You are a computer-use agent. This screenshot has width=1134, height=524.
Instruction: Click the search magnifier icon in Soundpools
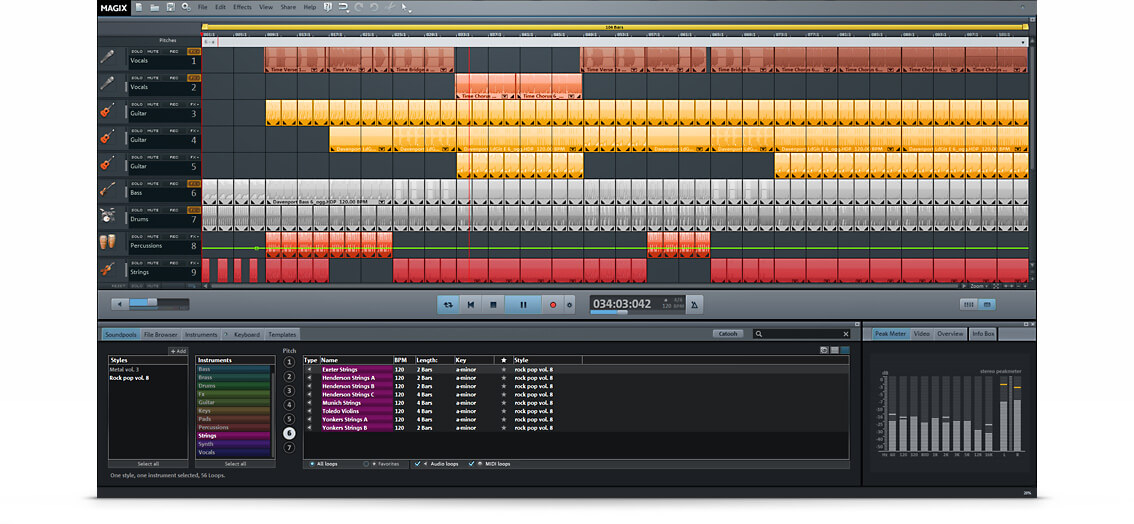point(758,334)
